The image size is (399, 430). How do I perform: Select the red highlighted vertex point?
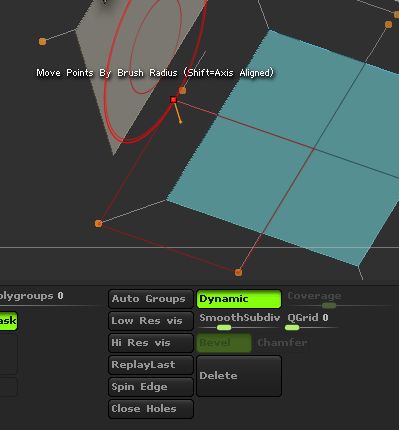[173, 100]
